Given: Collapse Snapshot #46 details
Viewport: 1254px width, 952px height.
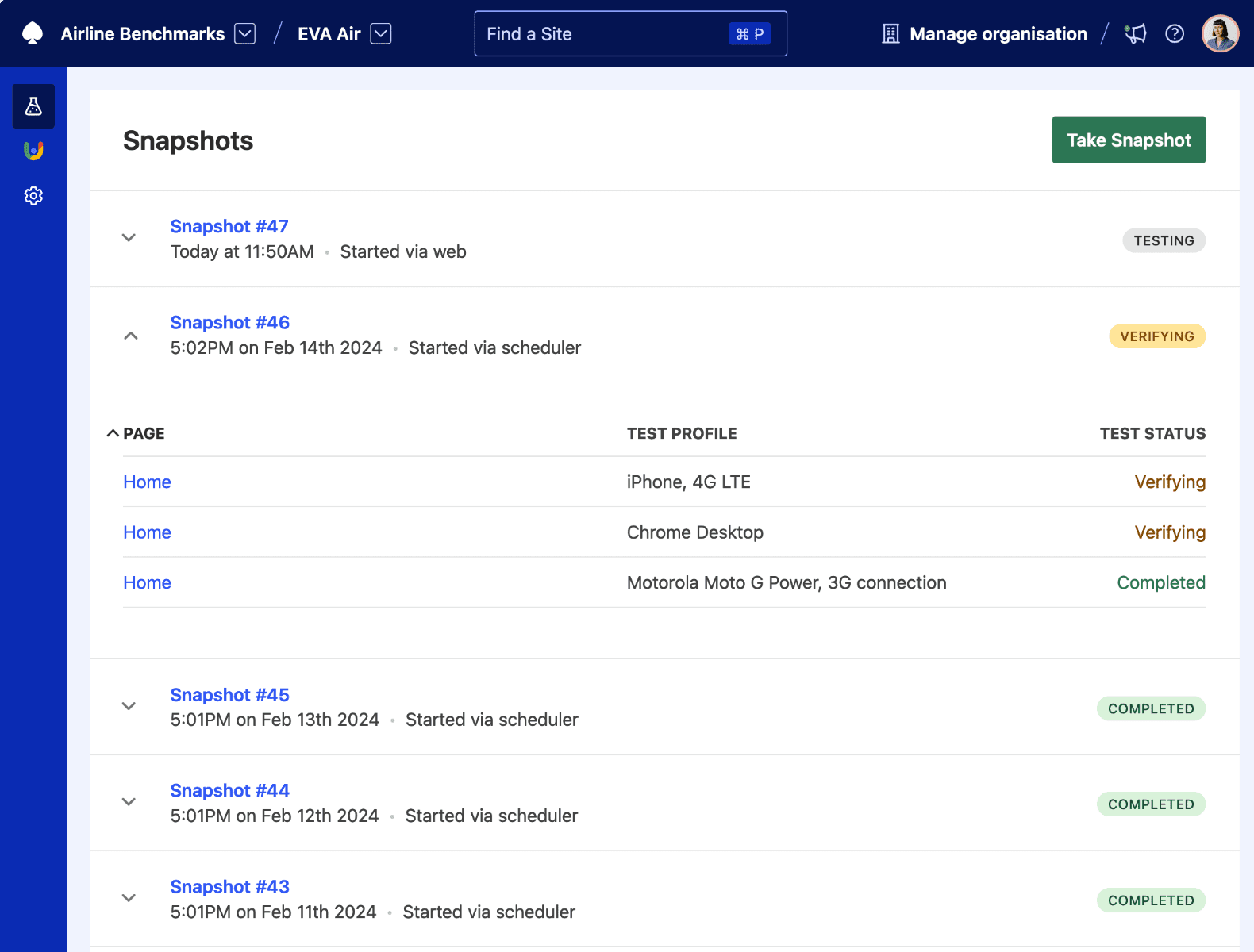Looking at the screenshot, I should 131,336.
